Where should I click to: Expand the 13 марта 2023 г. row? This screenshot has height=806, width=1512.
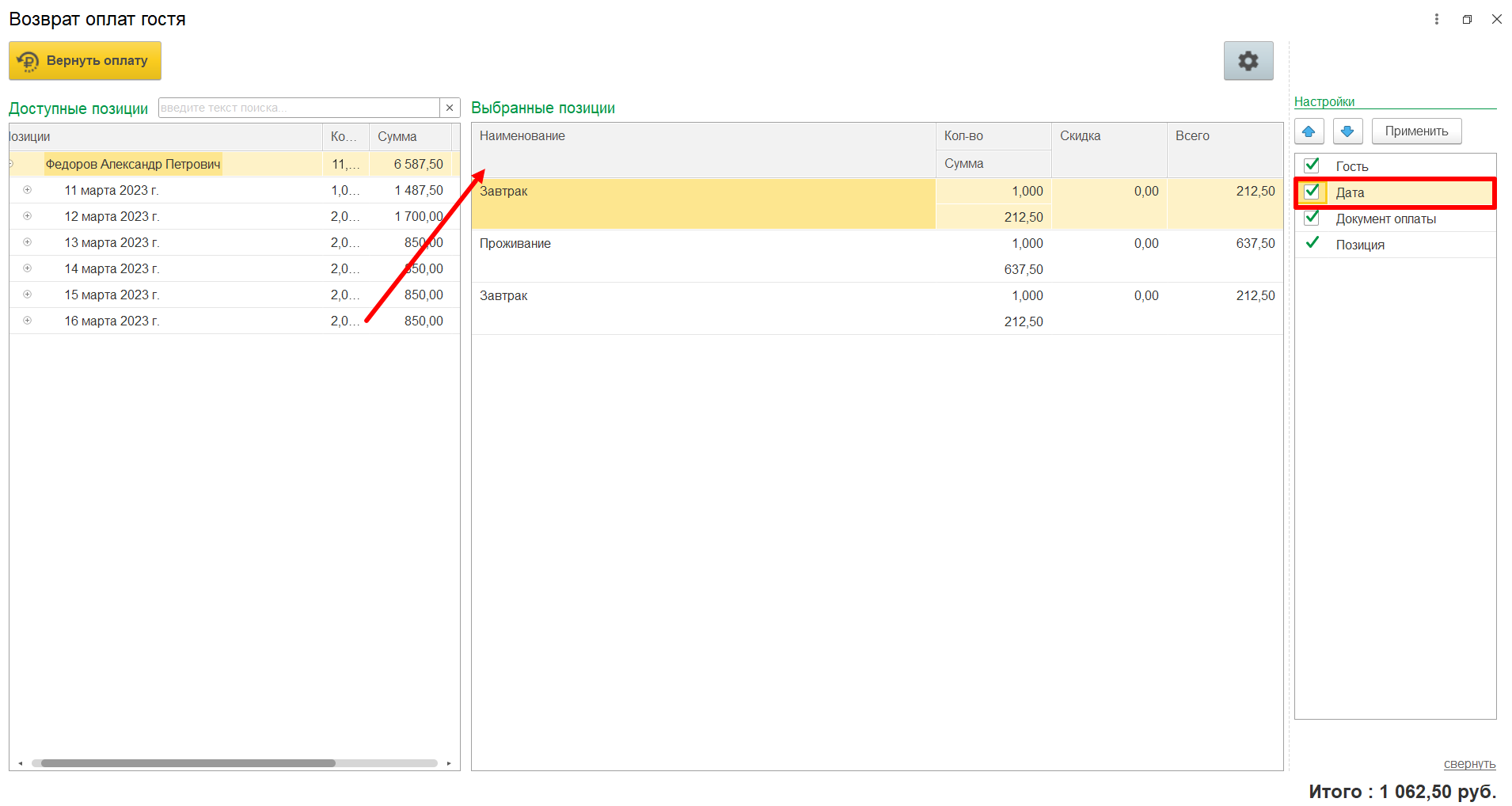click(27, 242)
